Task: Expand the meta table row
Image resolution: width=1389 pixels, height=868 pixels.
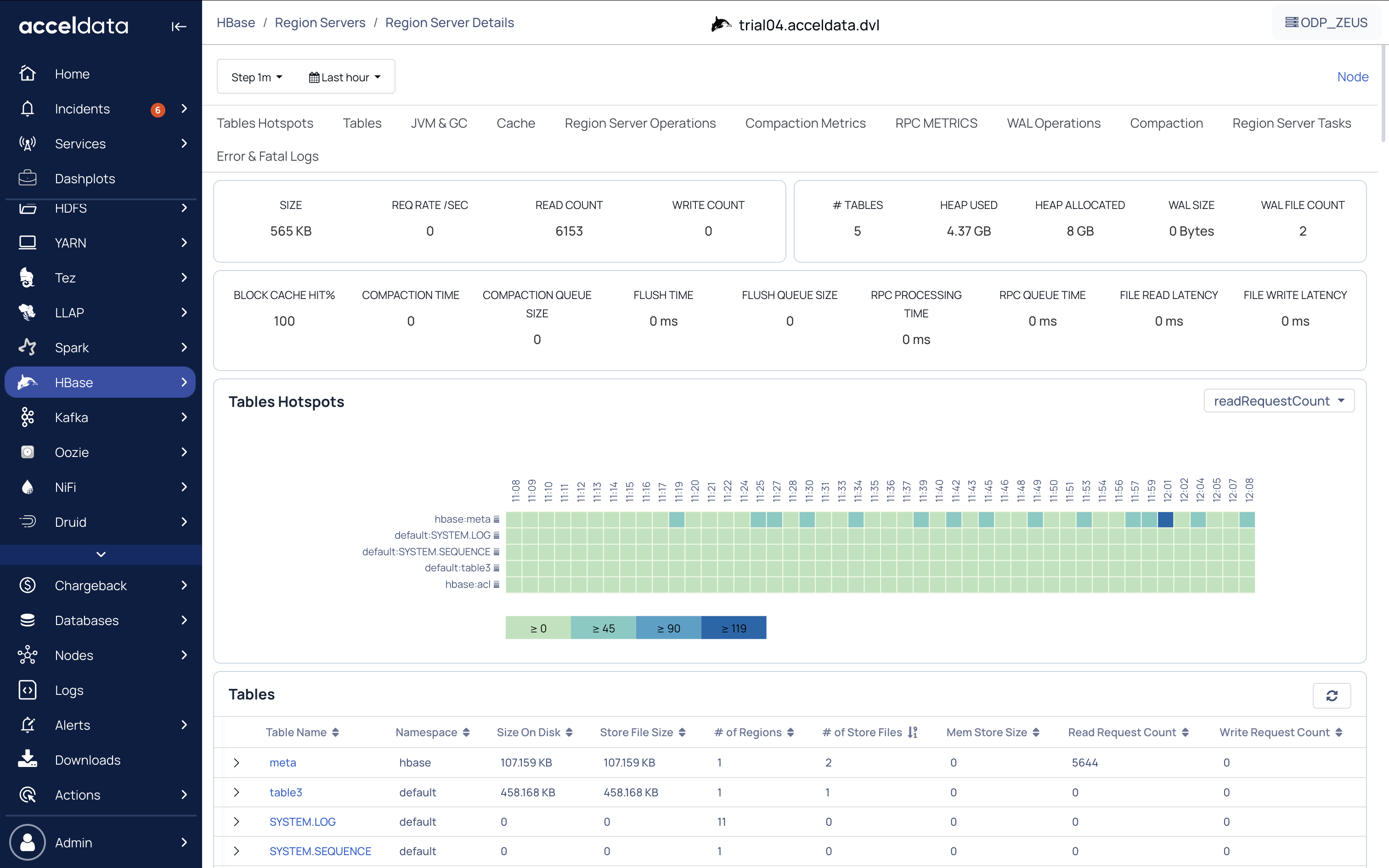Action: [x=237, y=762]
